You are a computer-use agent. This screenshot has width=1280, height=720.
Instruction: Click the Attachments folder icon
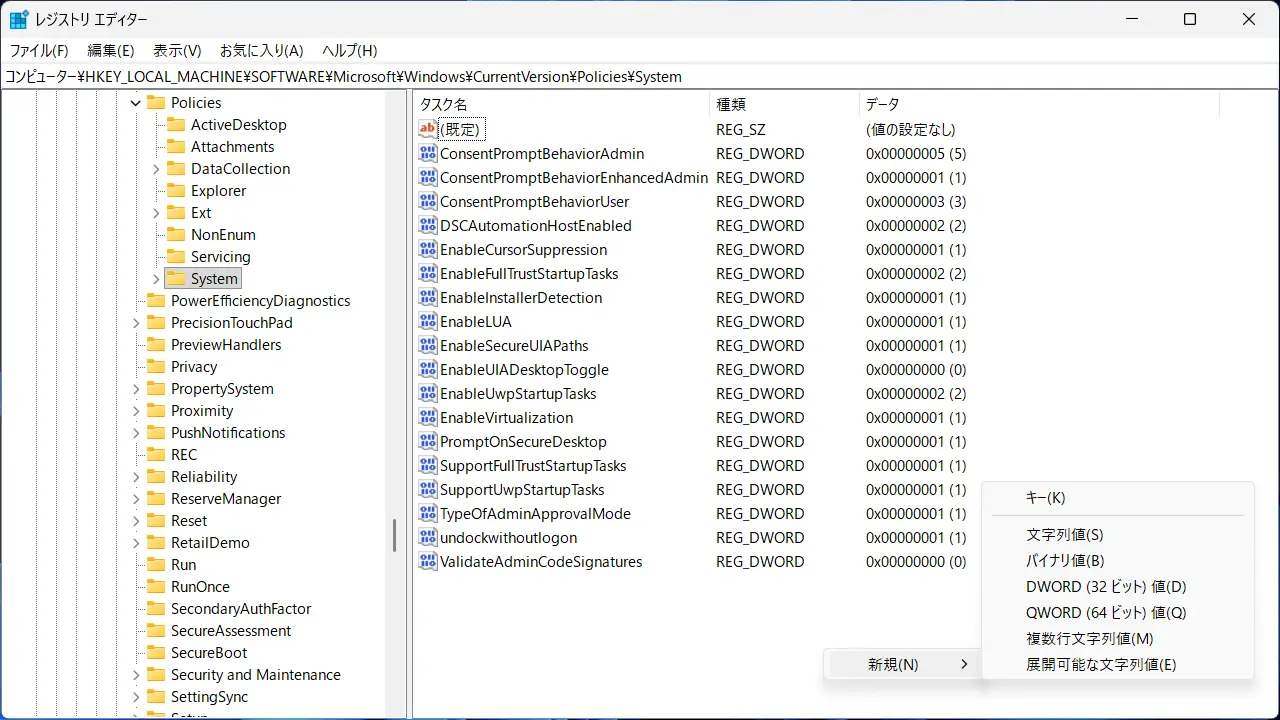[x=176, y=146]
